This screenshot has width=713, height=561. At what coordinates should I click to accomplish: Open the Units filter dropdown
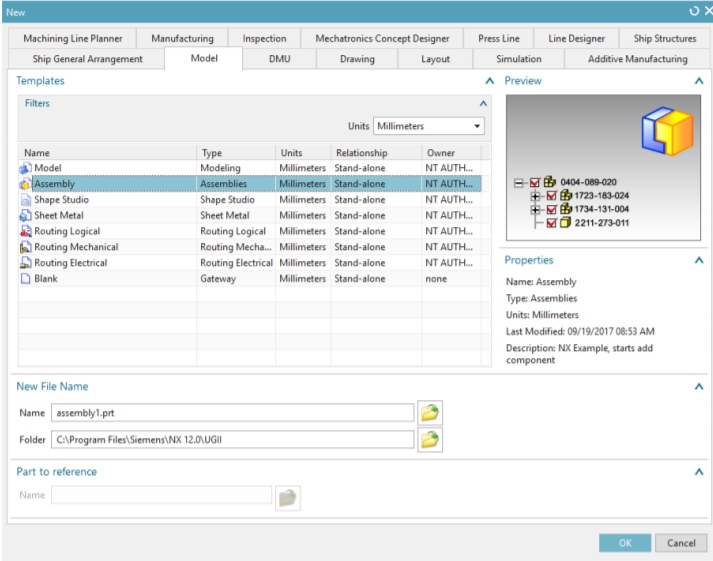(x=429, y=126)
